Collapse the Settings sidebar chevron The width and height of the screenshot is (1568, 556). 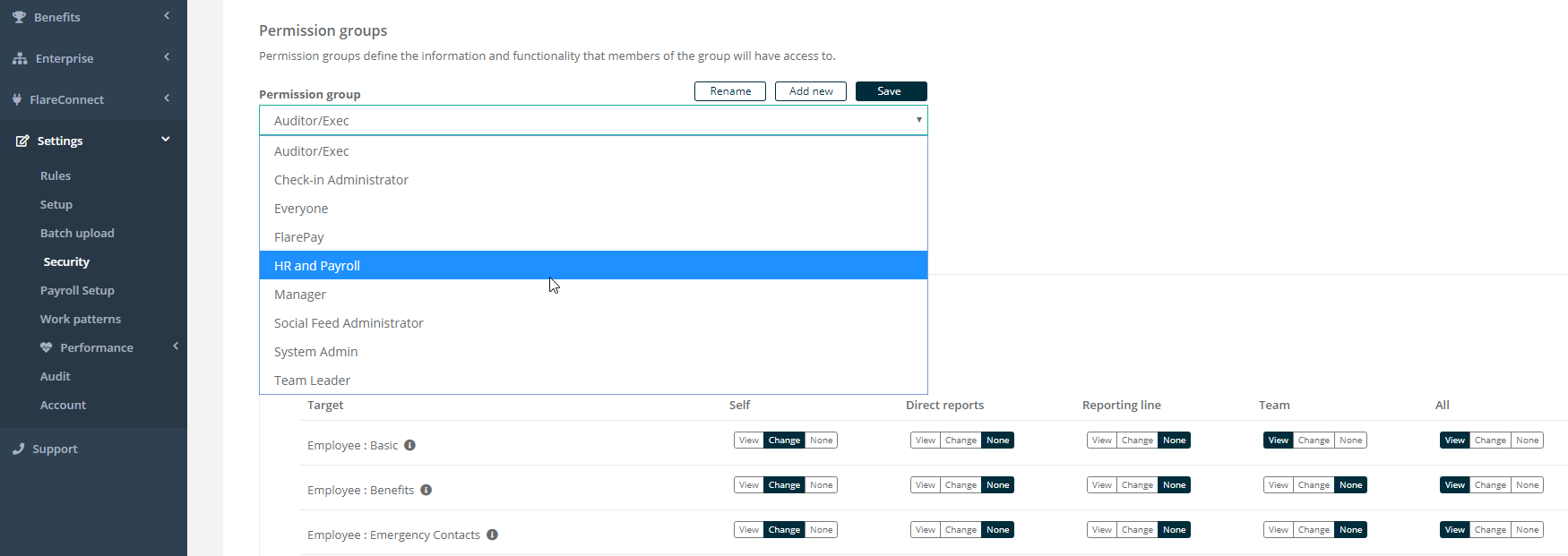166,140
